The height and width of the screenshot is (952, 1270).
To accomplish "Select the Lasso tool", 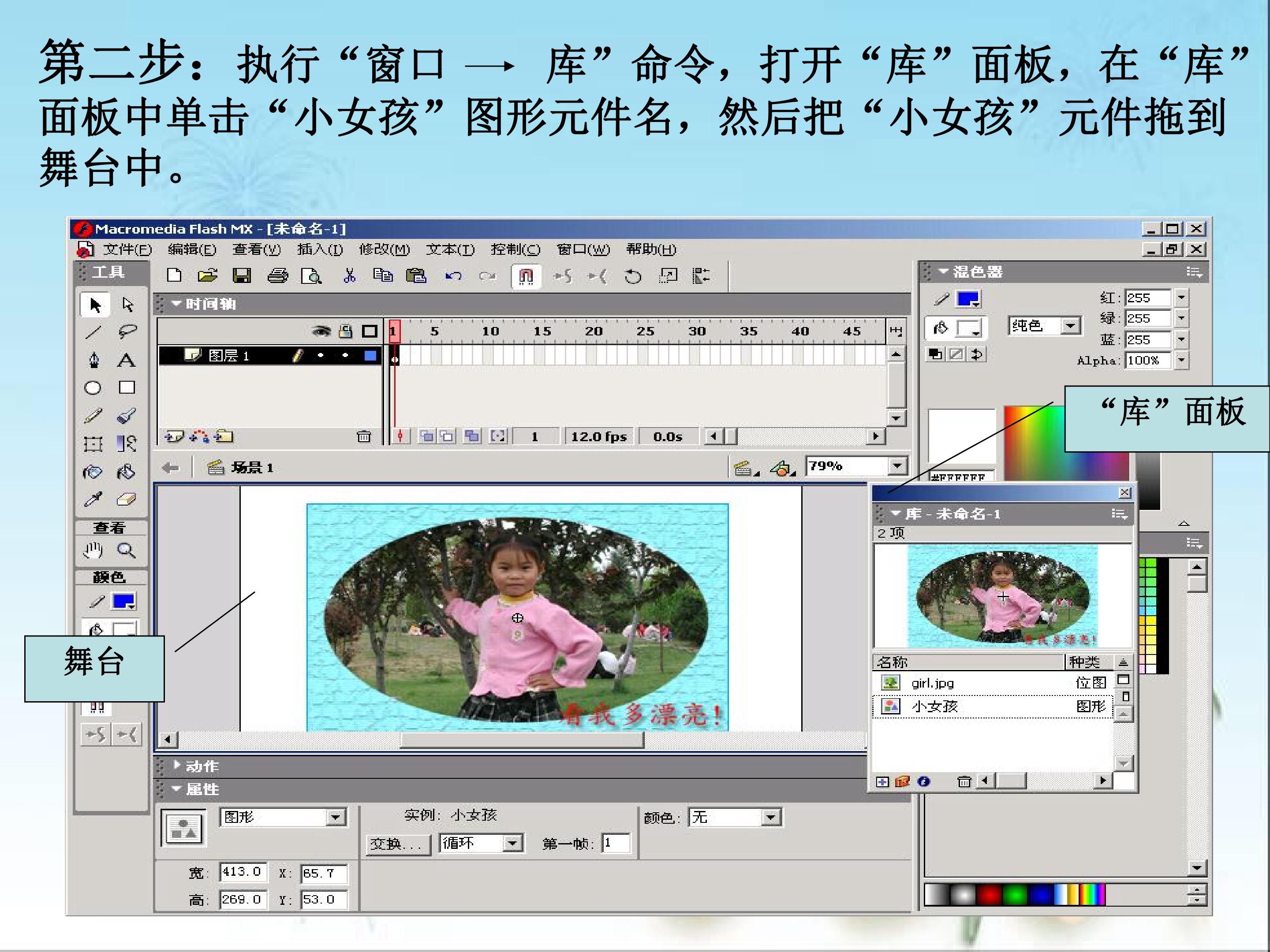I will point(127,332).
